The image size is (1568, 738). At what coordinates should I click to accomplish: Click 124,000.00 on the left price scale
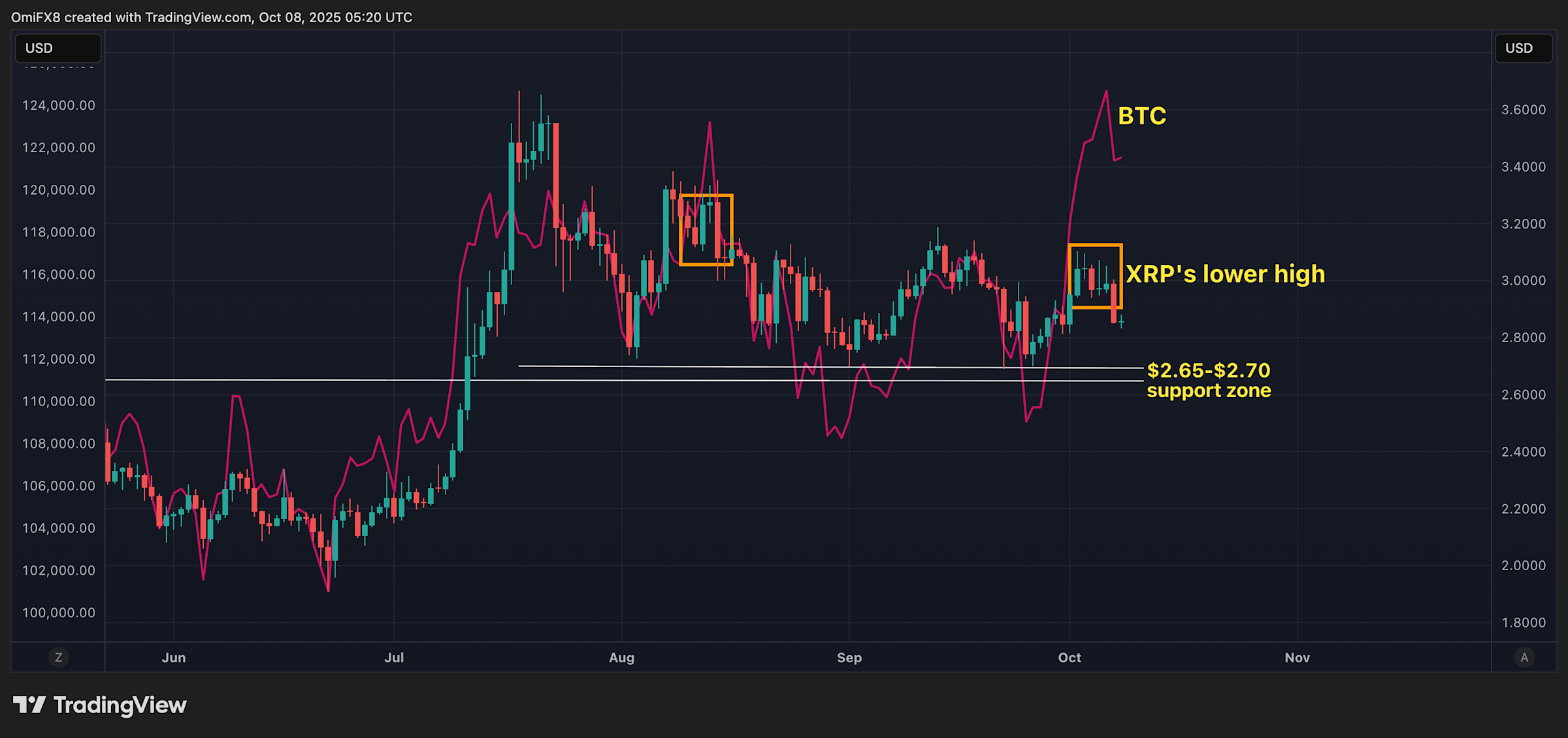[x=59, y=106]
